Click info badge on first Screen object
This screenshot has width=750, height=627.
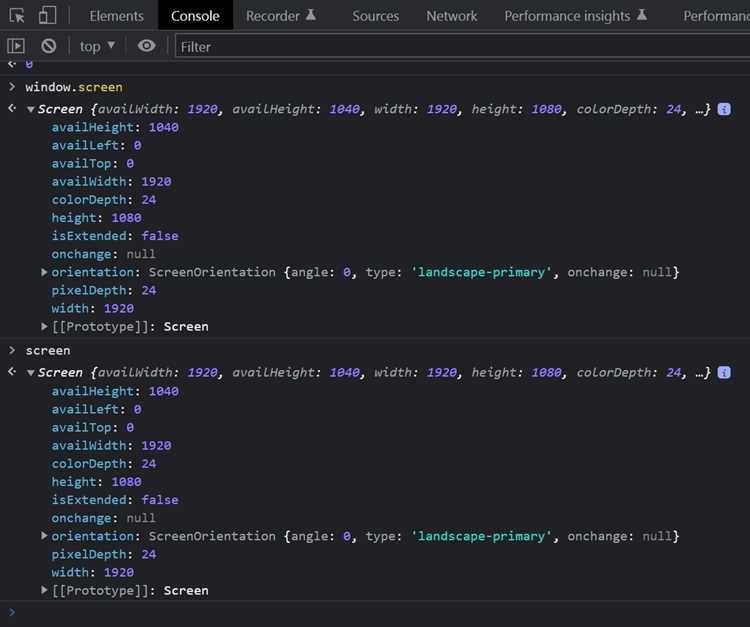pyautogui.click(x=724, y=109)
